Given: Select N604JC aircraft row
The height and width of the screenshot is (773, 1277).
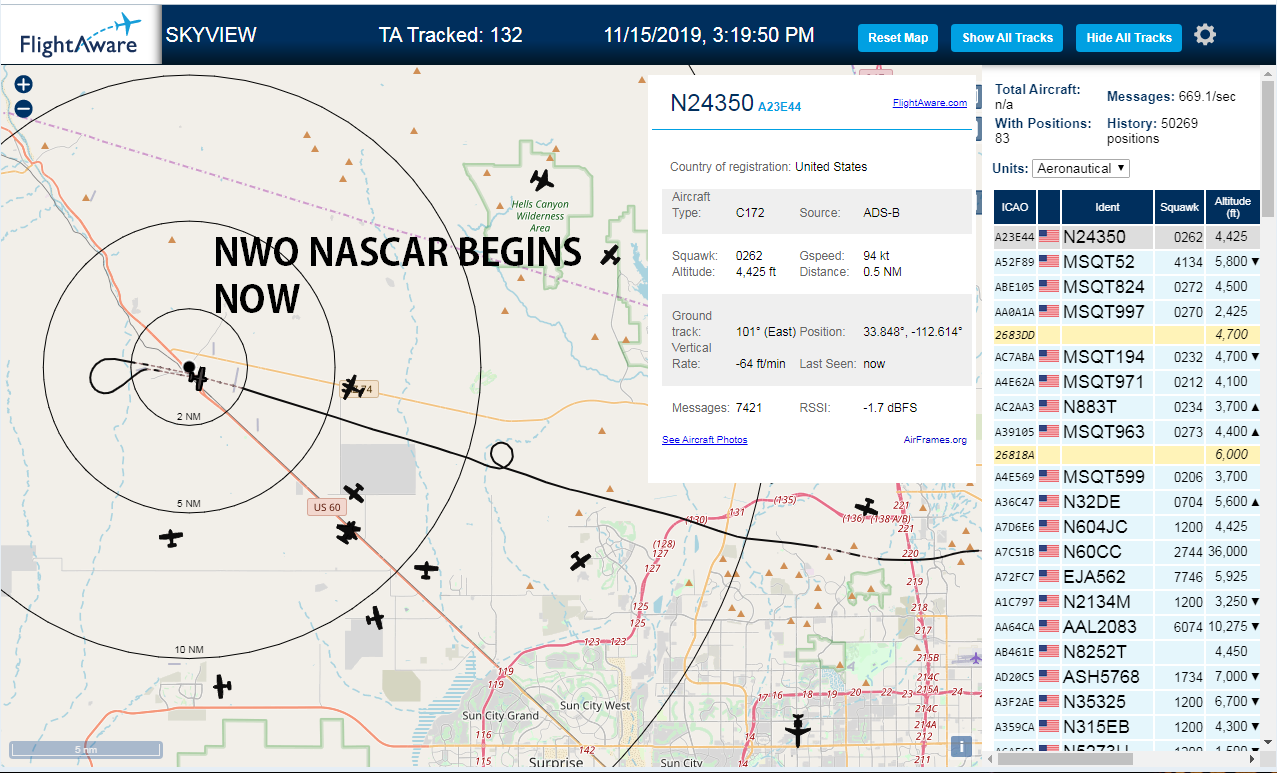Looking at the screenshot, I should pos(1127,527).
